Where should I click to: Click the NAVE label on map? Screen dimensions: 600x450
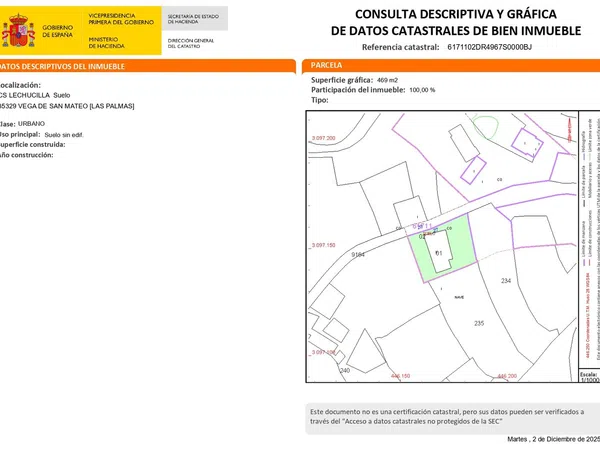pyautogui.click(x=459, y=297)
